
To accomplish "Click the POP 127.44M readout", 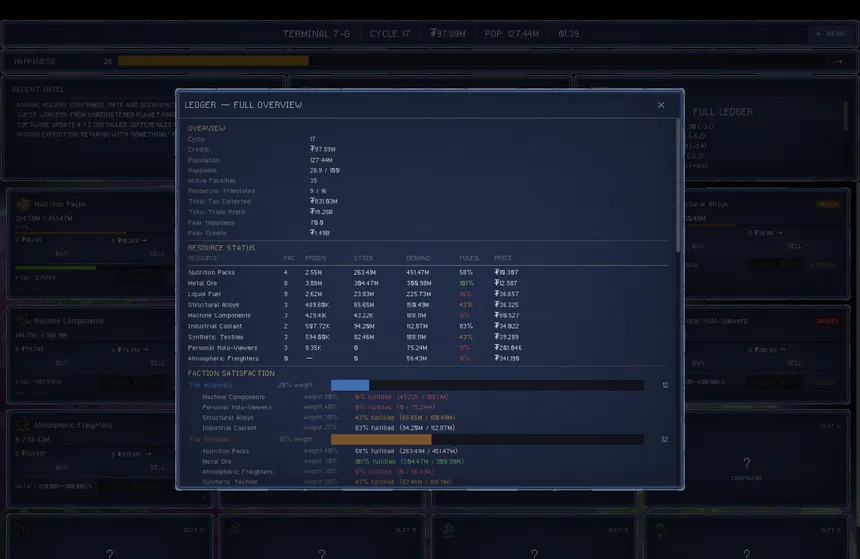I will tap(512, 34).
